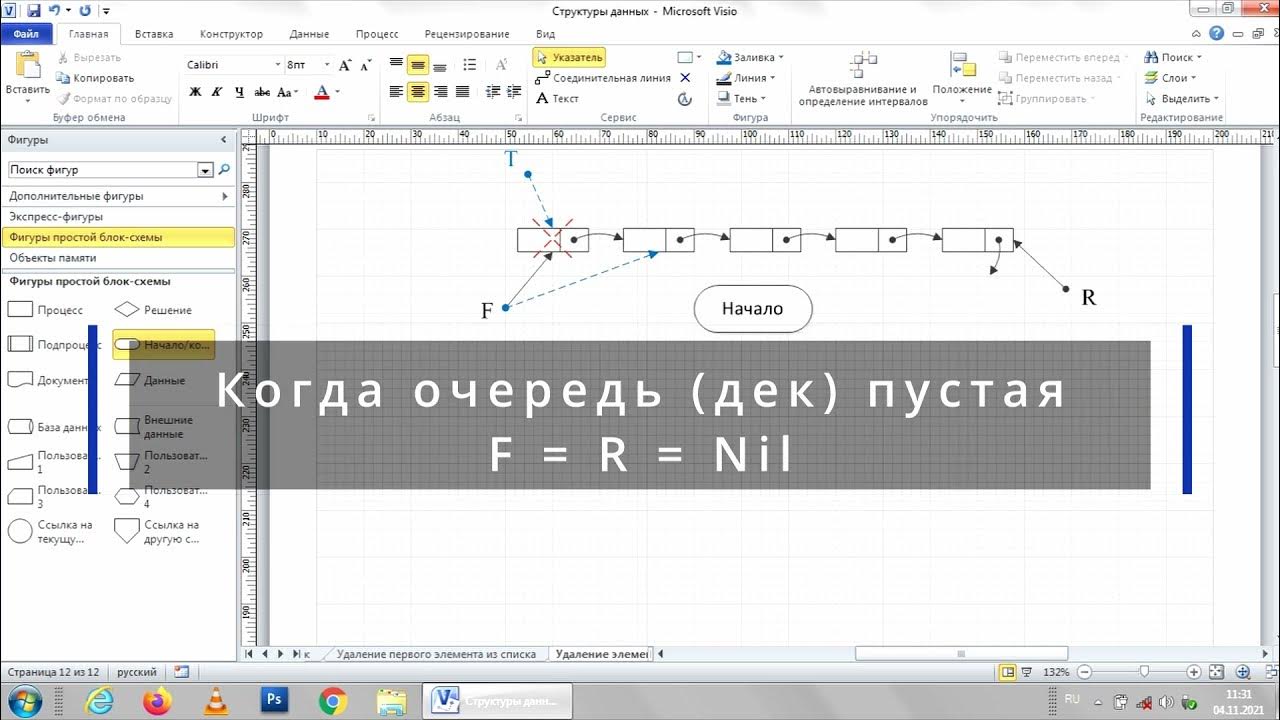Click the connection point X tool
The image size is (1280, 720).
point(685,78)
